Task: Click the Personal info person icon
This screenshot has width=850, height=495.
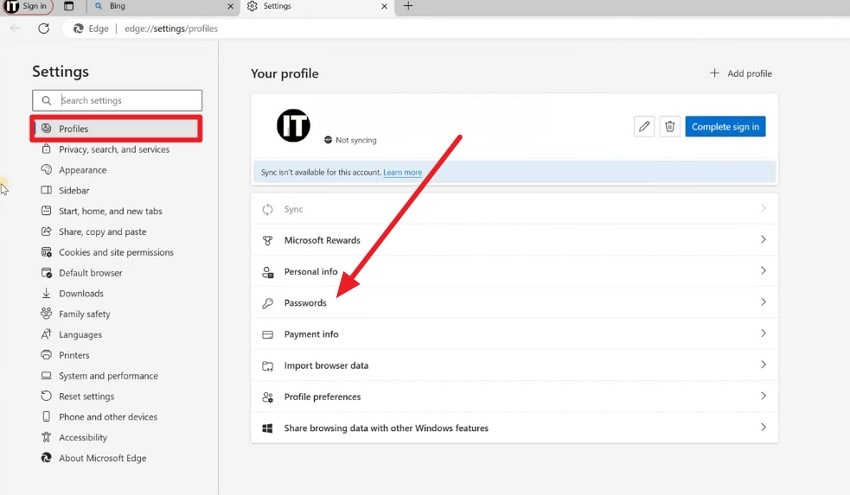Action: [x=268, y=272]
